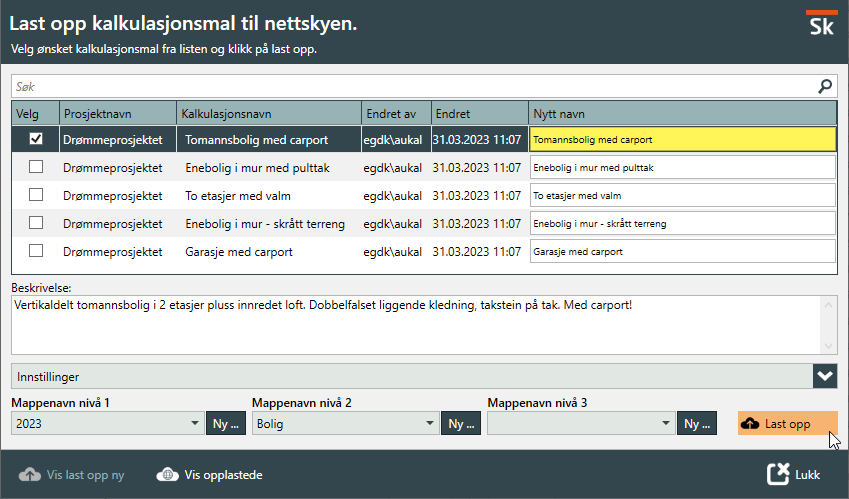Expand the Innstillinger section chevron
The image size is (849, 499).
(x=825, y=377)
